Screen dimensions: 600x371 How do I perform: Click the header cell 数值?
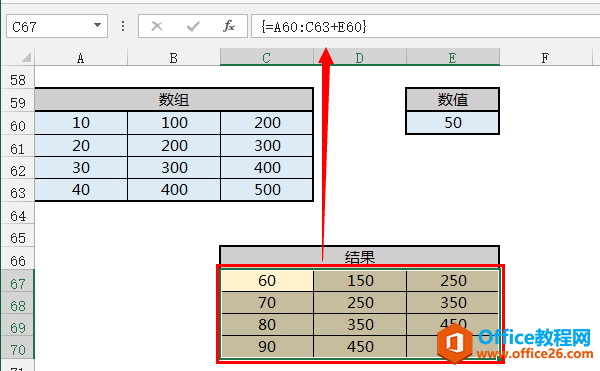pos(453,100)
